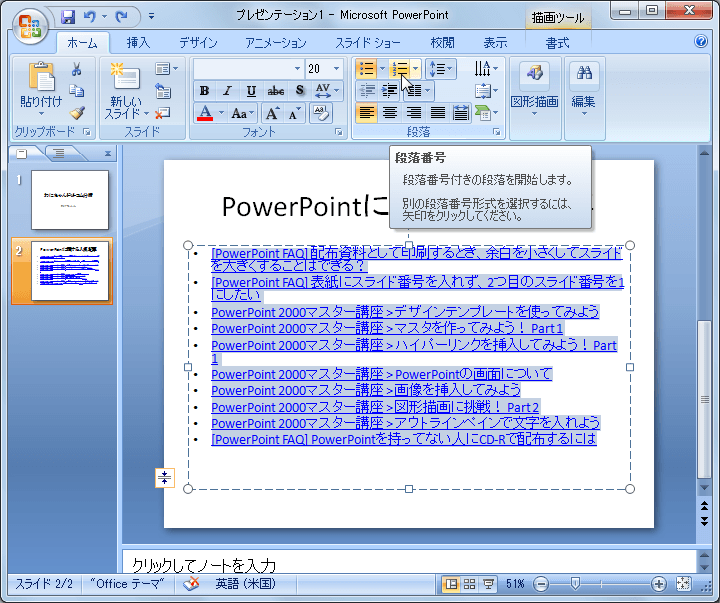Open the character spacing (AV) dropdown
This screenshot has width=720, height=603.
pyautogui.click(x=327, y=90)
